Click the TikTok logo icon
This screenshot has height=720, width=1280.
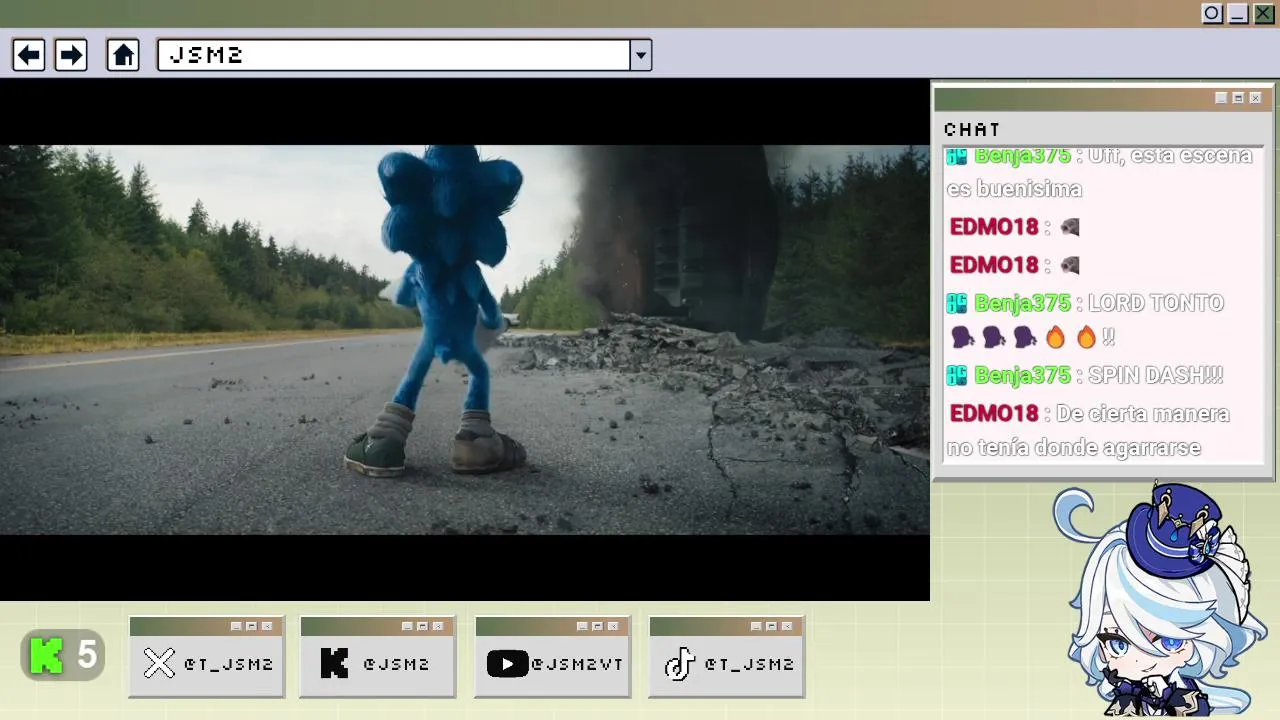point(680,663)
